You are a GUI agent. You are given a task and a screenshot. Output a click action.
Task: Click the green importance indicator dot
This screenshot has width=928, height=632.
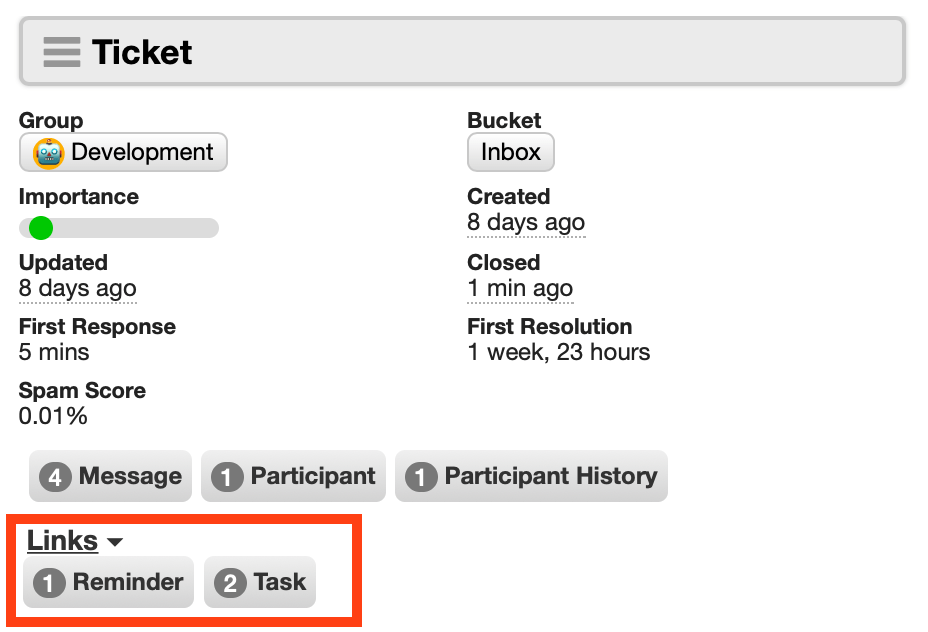point(41,228)
